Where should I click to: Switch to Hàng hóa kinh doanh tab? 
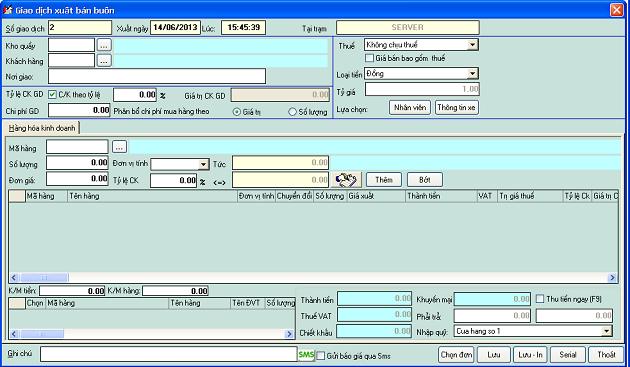(x=42, y=128)
